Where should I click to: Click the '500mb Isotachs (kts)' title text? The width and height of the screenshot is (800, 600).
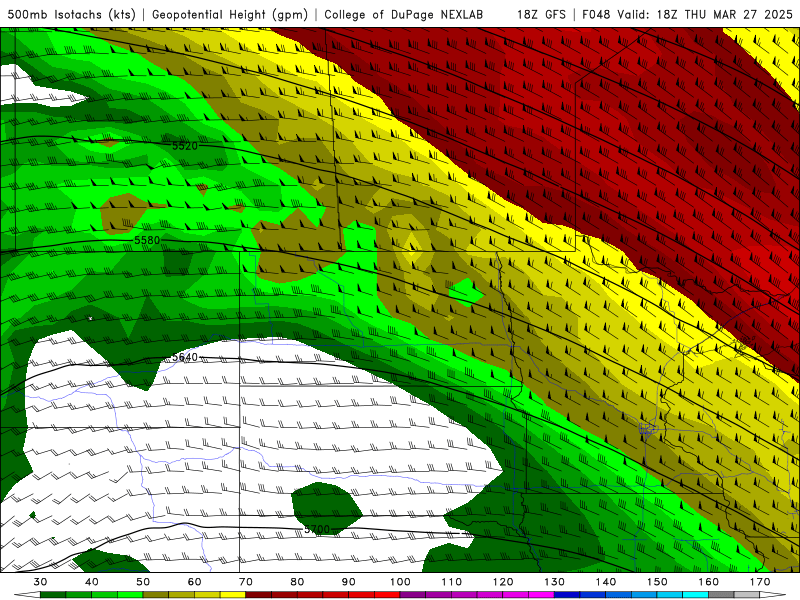coord(71,15)
